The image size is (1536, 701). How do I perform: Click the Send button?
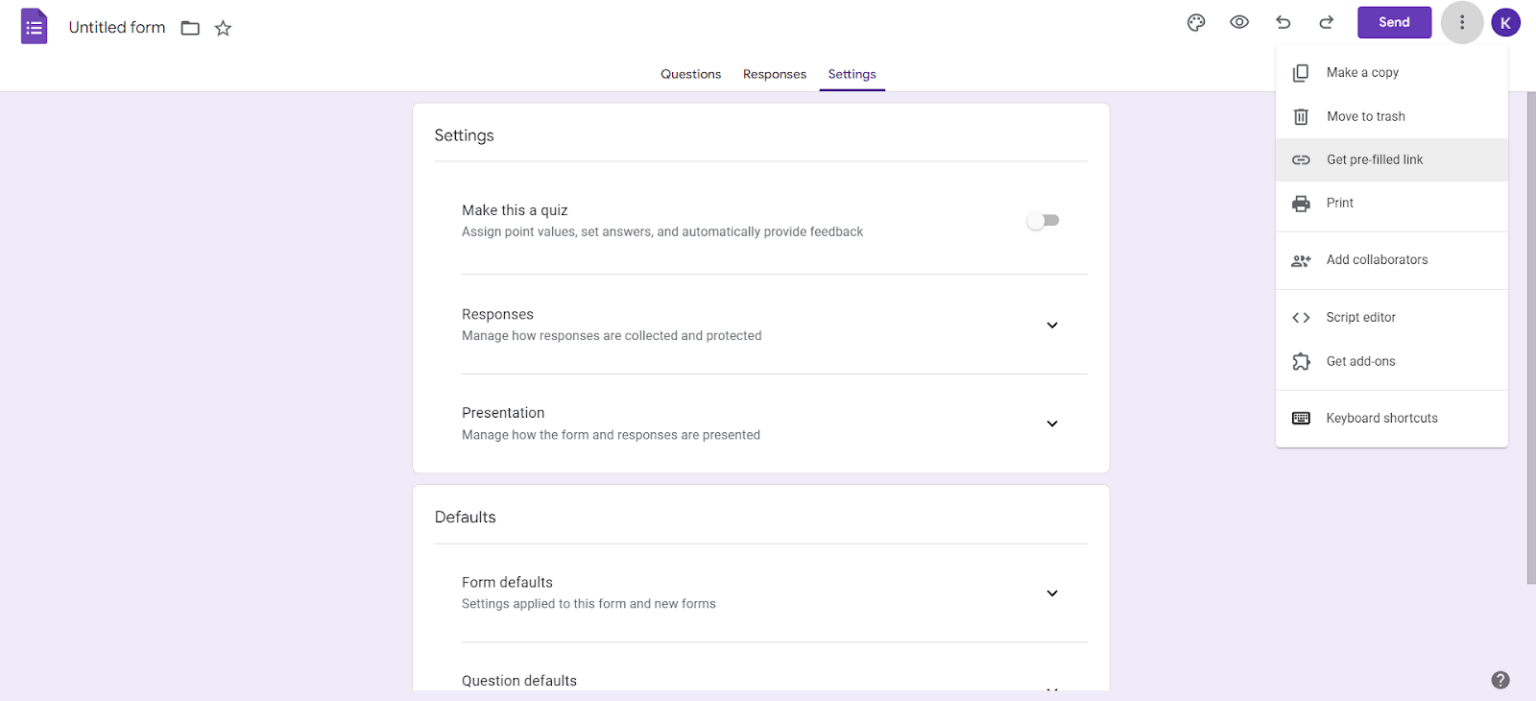tap(1394, 21)
